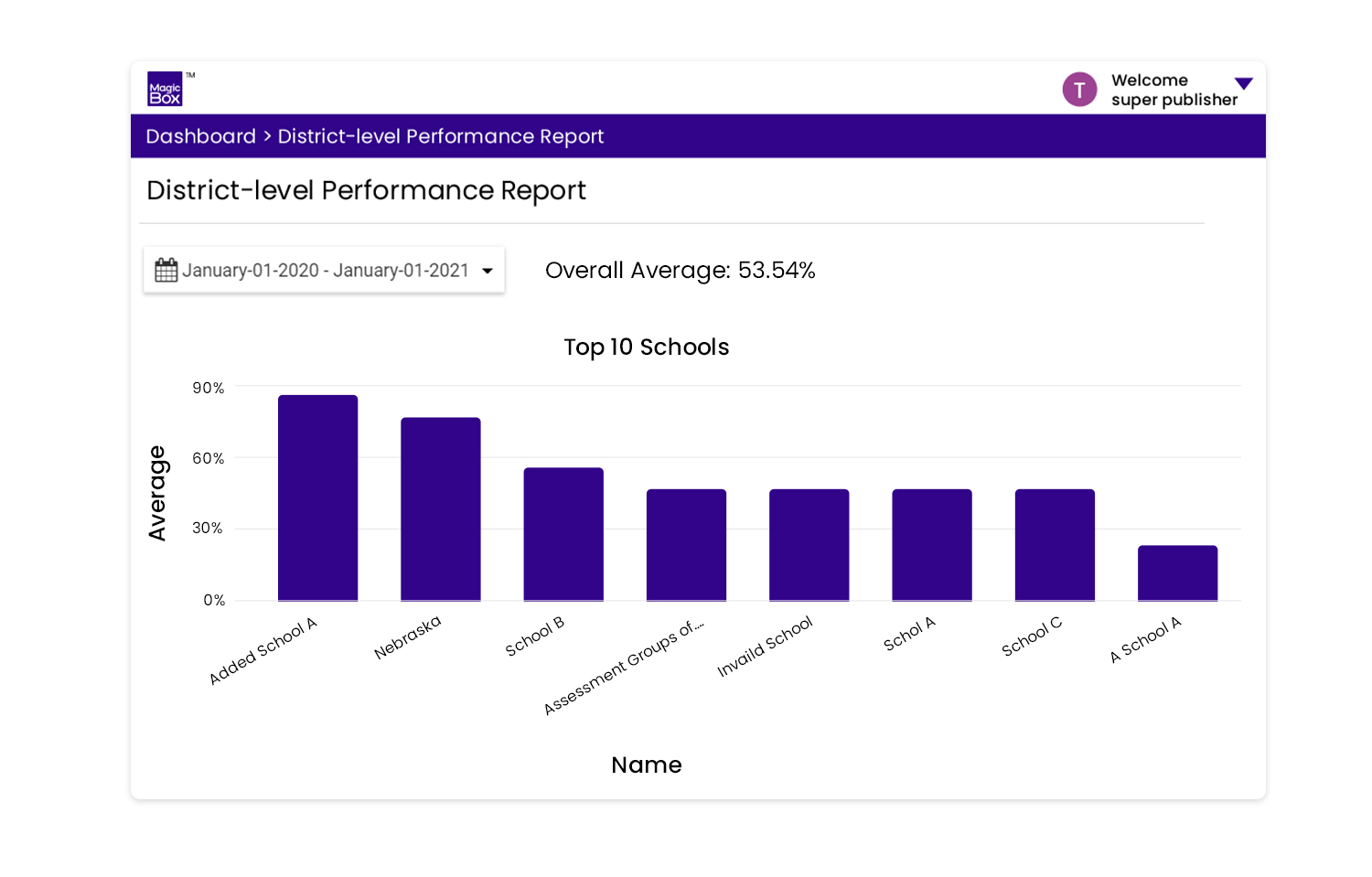Click the School B bar
This screenshot has width=1372, height=877.
tap(563, 534)
